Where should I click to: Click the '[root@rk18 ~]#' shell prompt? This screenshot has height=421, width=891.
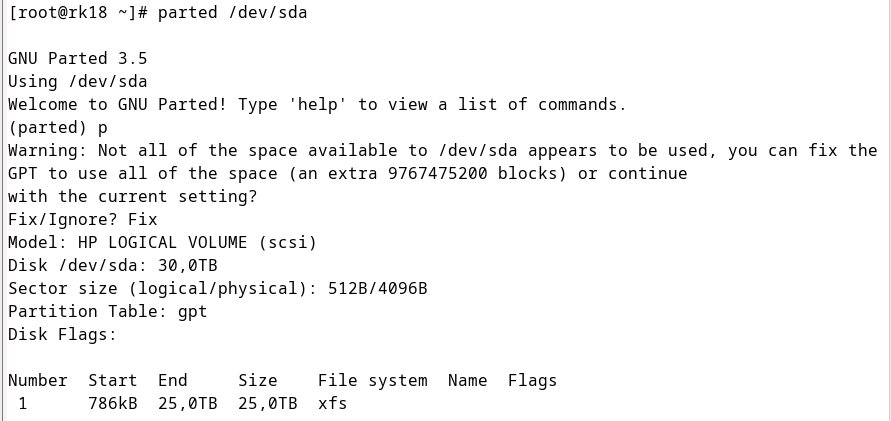[78, 12]
